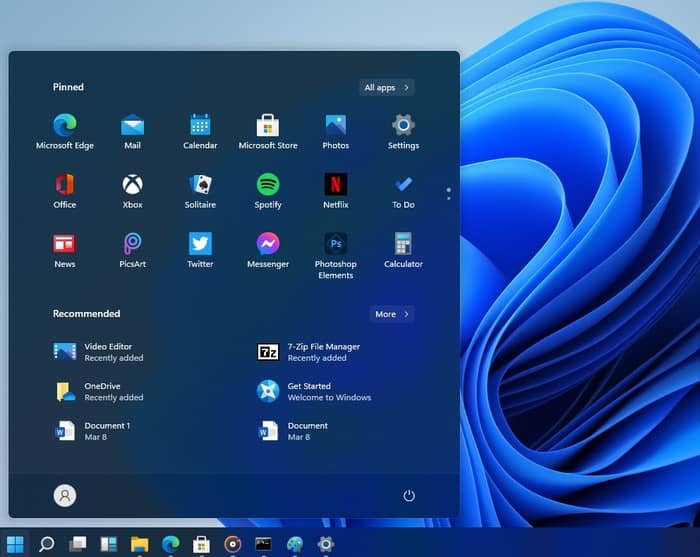Open the power options menu
The height and width of the screenshot is (557, 700).
[408, 496]
